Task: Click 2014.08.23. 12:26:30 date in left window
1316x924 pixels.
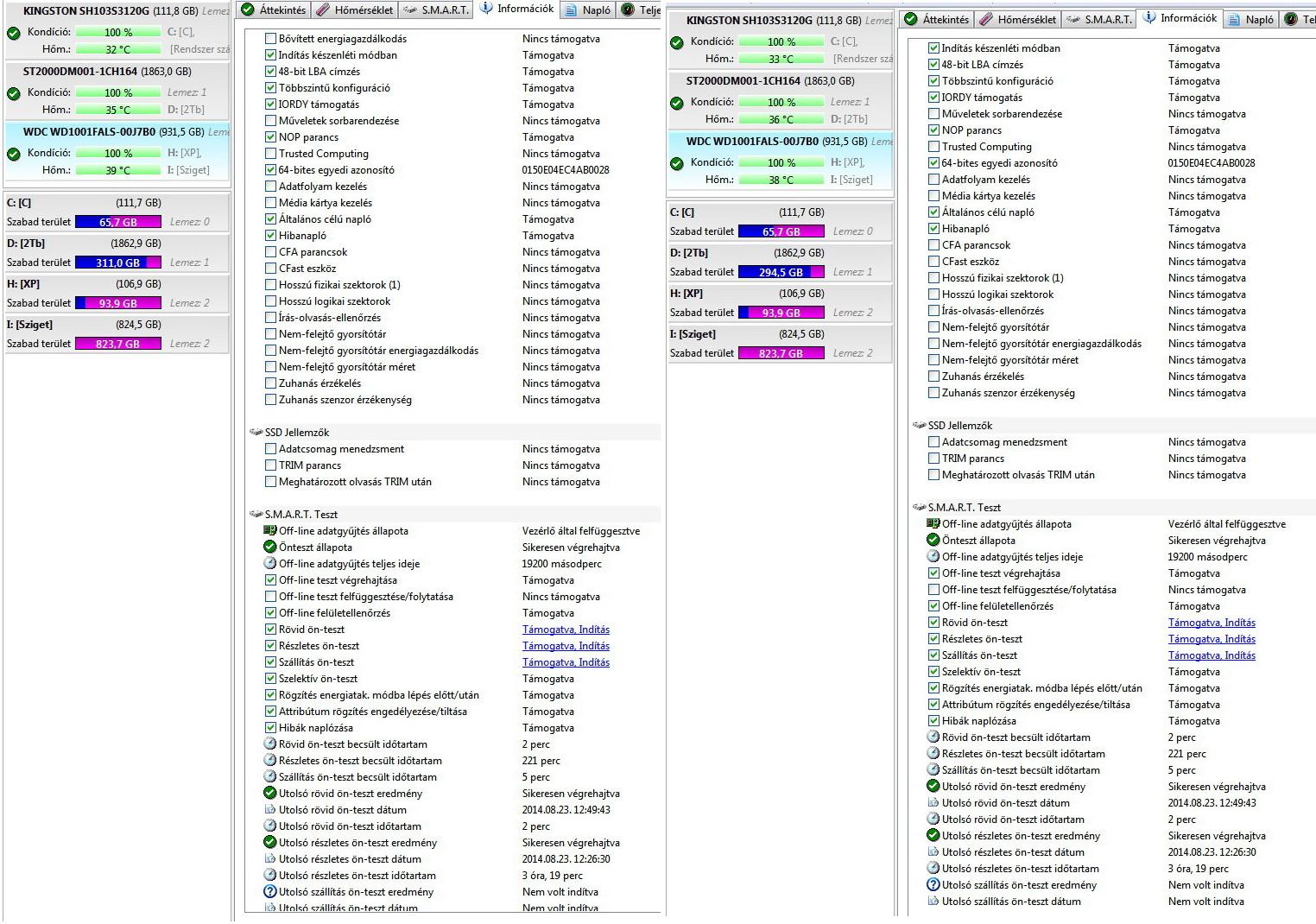Action: pos(566,859)
